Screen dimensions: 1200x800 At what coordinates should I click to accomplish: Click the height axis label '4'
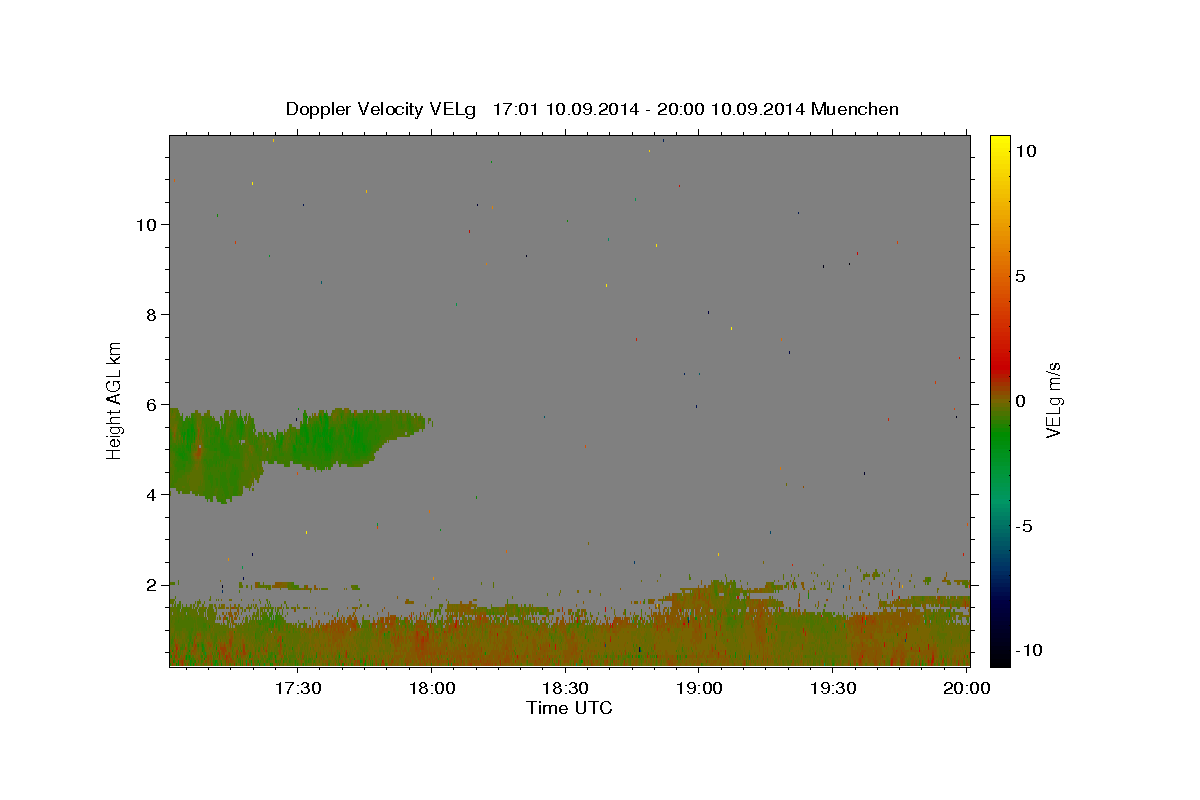click(x=152, y=495)
